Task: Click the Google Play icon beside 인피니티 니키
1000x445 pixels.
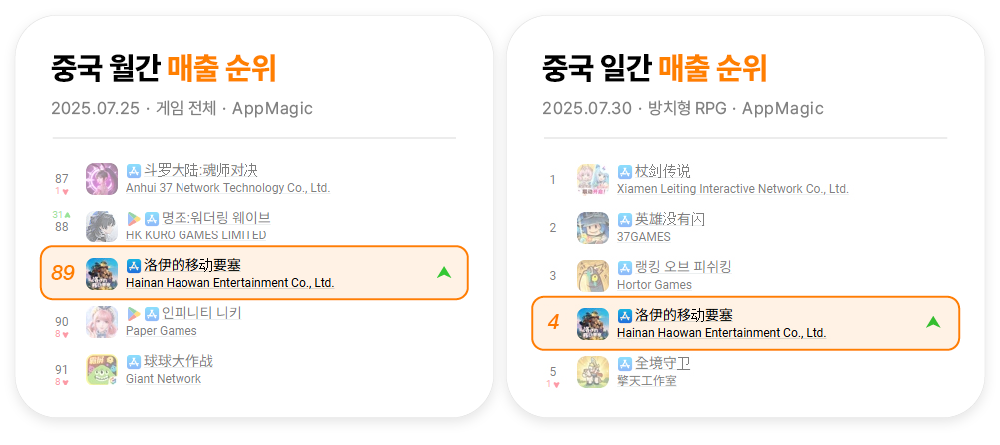Action: (x=134, y=314)
